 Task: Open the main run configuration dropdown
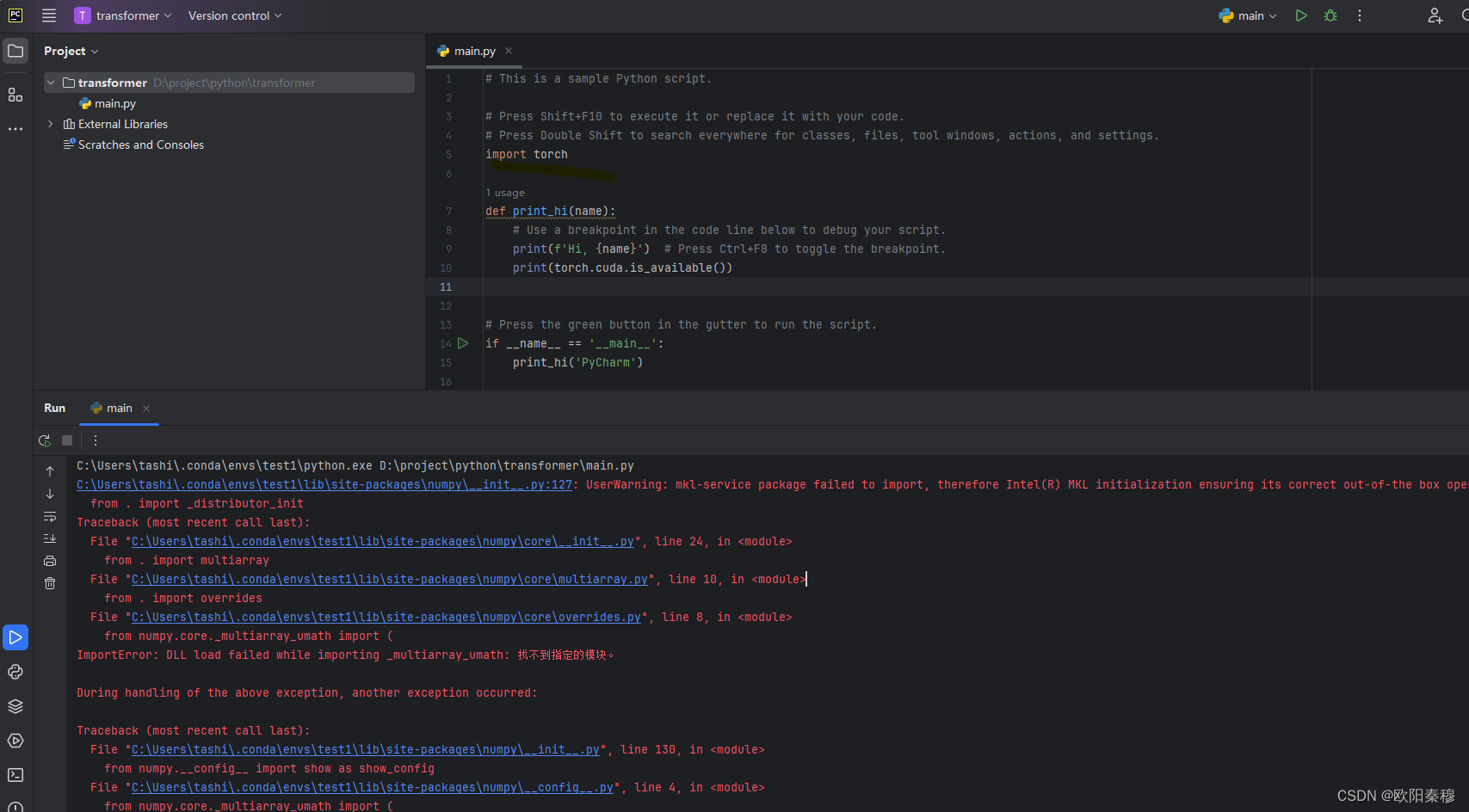1247,15
